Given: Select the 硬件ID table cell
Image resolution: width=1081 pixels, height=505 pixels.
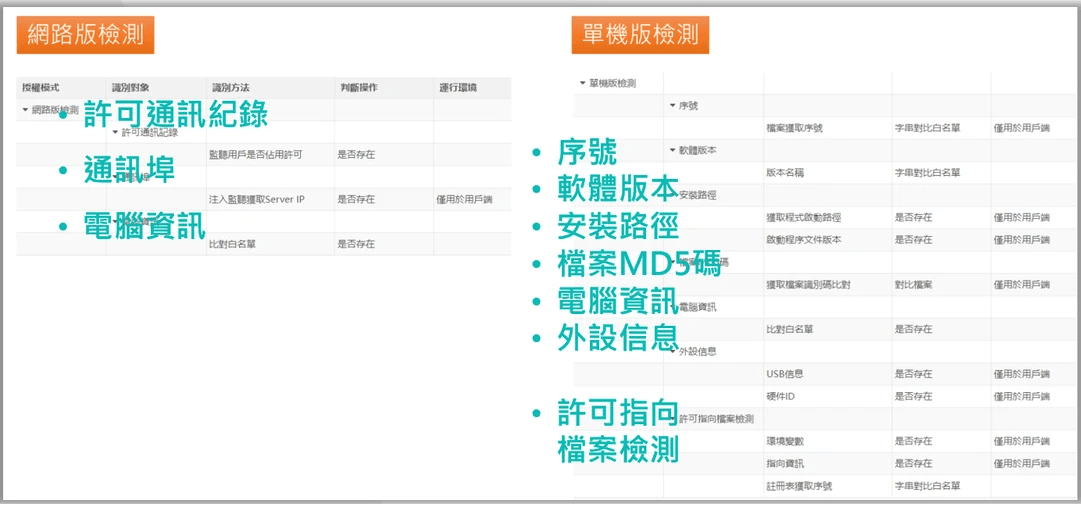Looking at the screenshot, I should coord(782,396).
